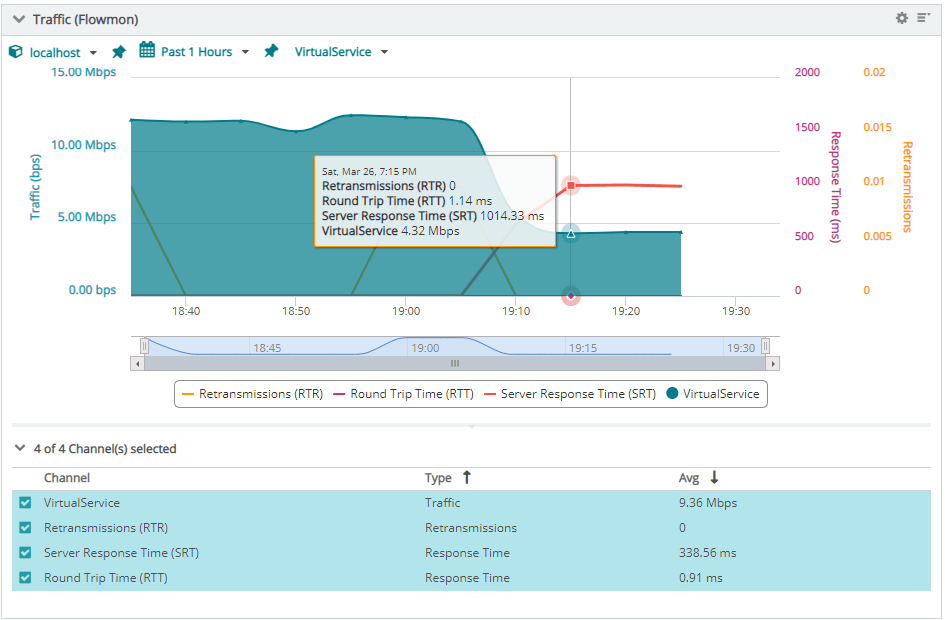Screen dimensions: 945x620
Task: Sort Avg column with descending arrow
Action: 714,478
